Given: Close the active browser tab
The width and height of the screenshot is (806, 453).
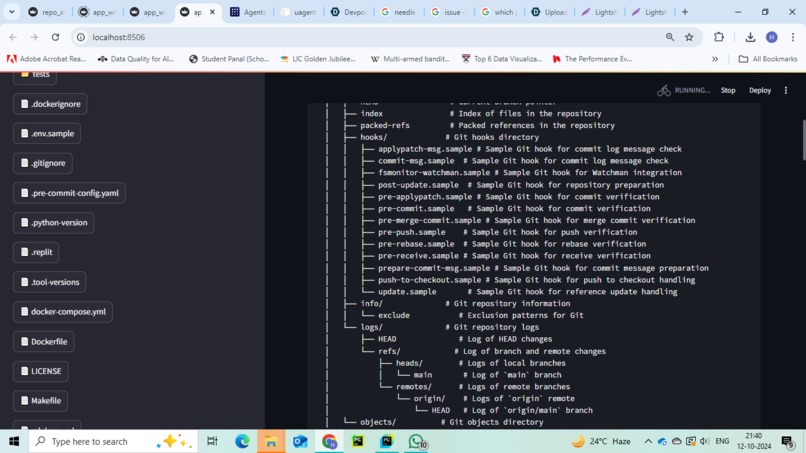Looking at the screenshot, I should coord(212,12).
